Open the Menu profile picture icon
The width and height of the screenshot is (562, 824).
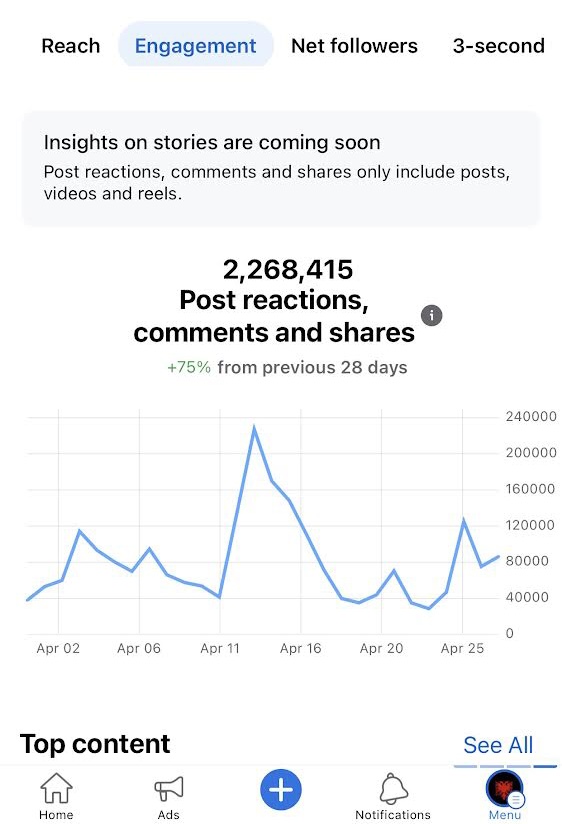505,789
